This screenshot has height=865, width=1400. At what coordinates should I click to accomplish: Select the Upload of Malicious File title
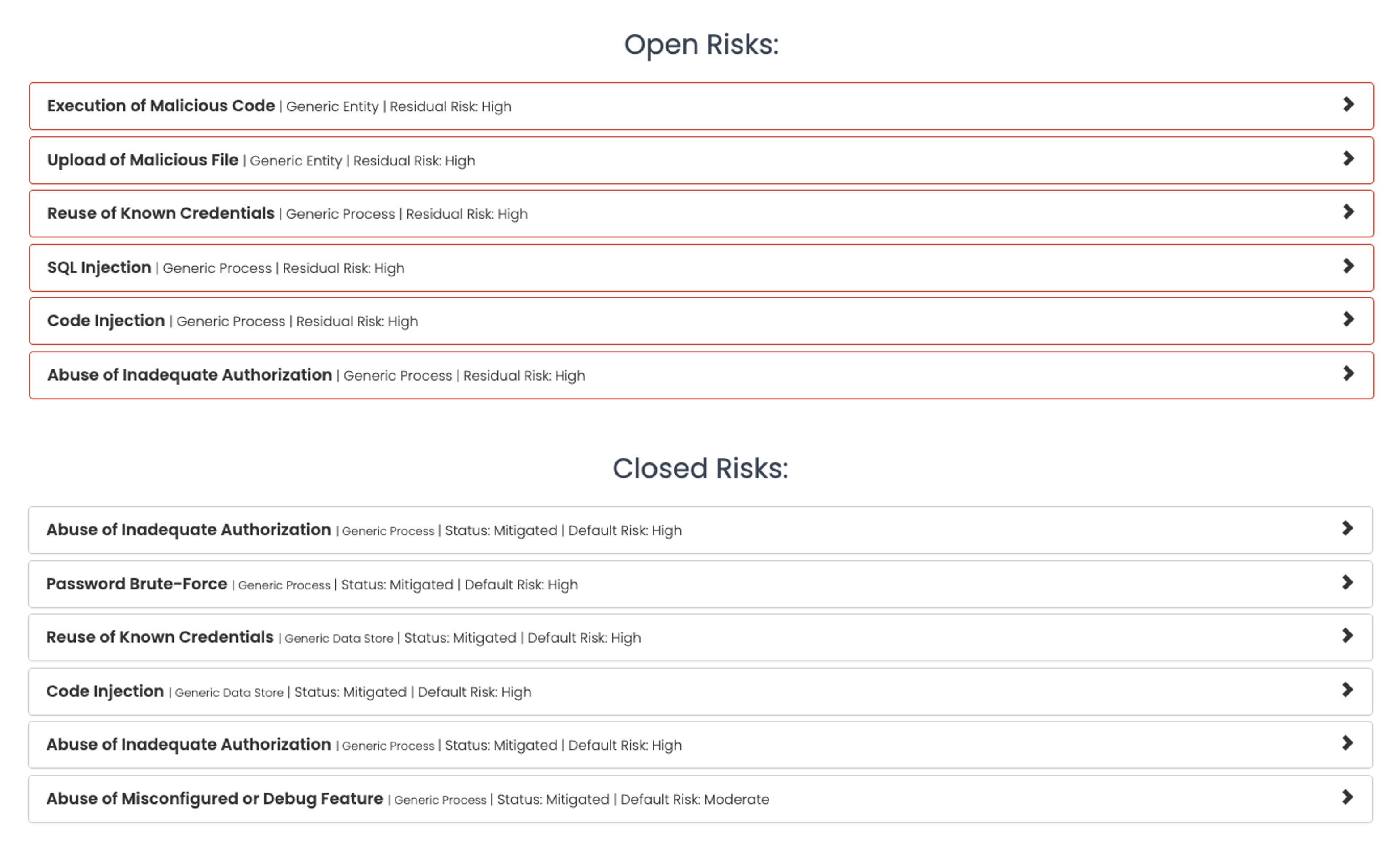[x=143, y=160]
